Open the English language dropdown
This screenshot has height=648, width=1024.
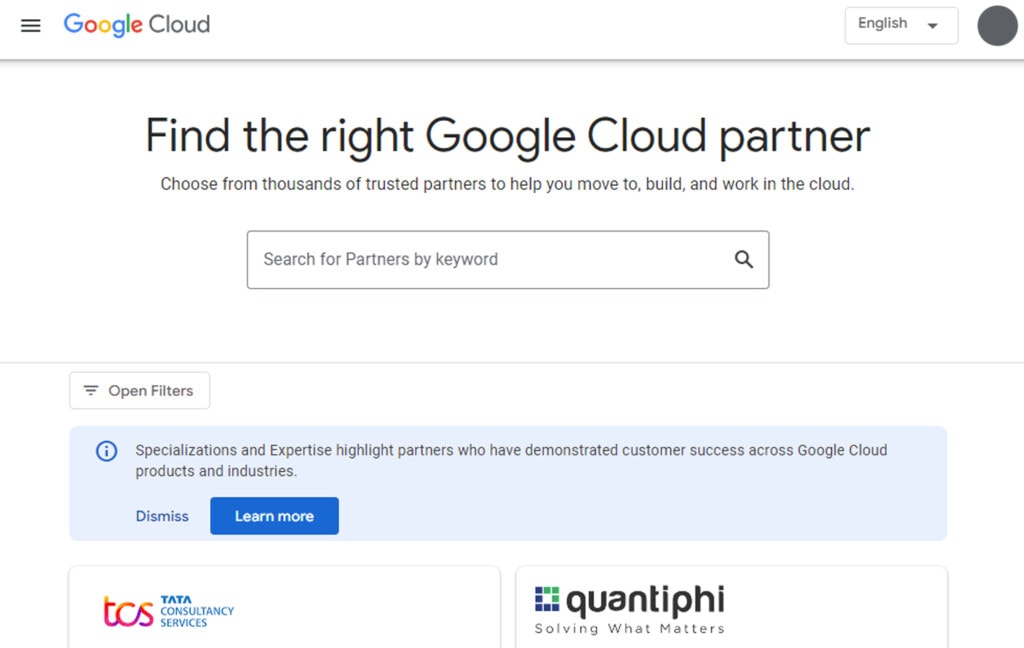tap(901, 25)
